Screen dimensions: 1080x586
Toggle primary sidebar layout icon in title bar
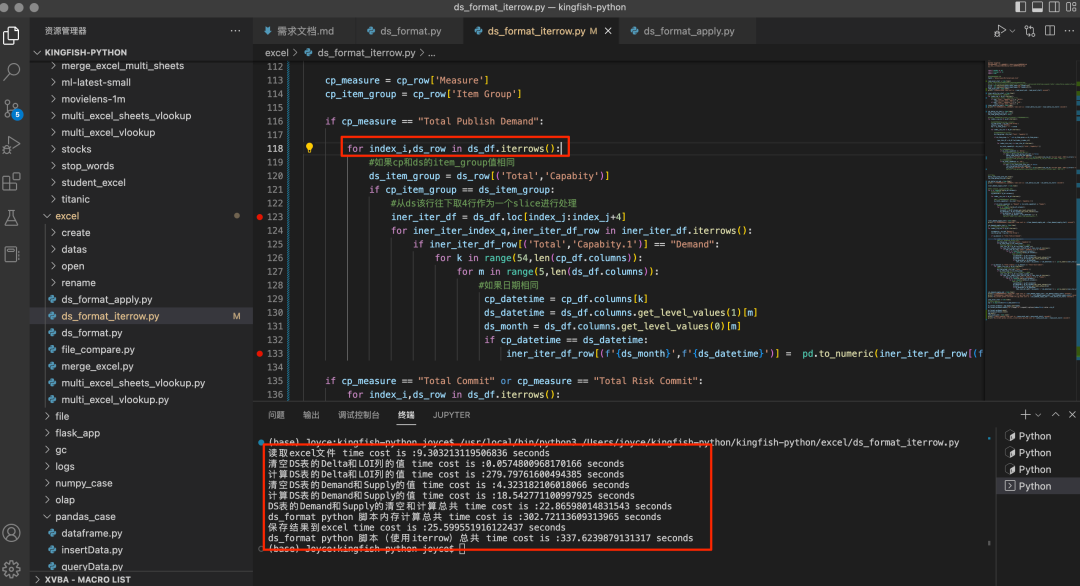(x=1021, y=7)
